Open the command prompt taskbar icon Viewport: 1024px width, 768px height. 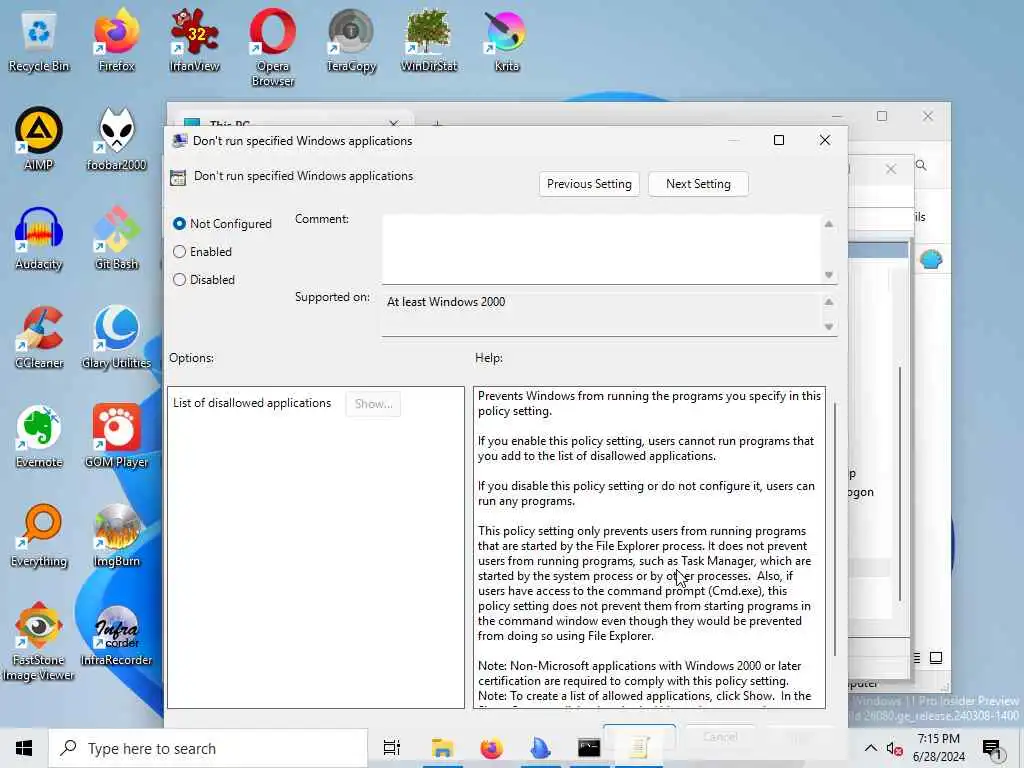click(x=588, y=748)
